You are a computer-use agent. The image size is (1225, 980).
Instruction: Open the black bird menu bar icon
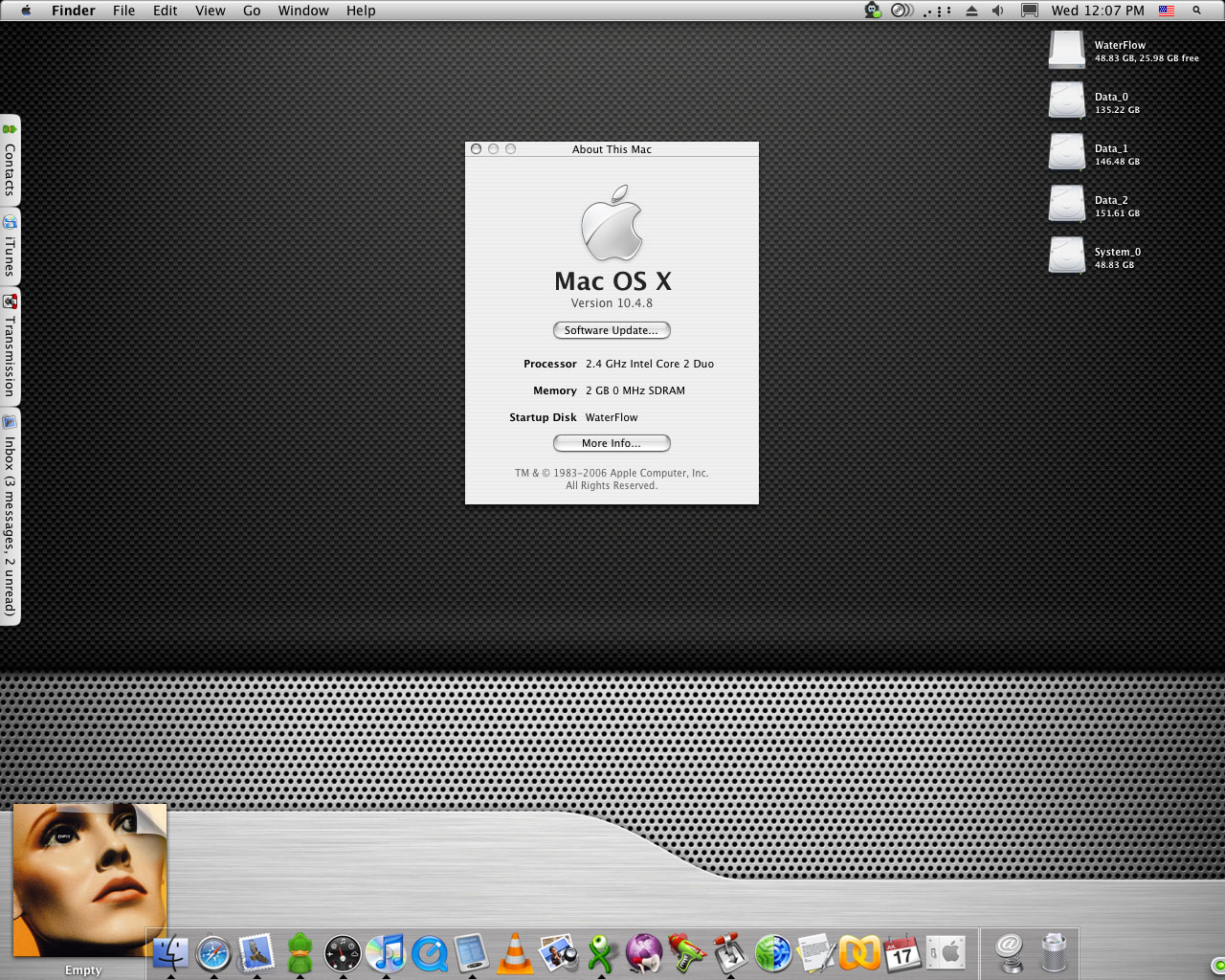872,11
